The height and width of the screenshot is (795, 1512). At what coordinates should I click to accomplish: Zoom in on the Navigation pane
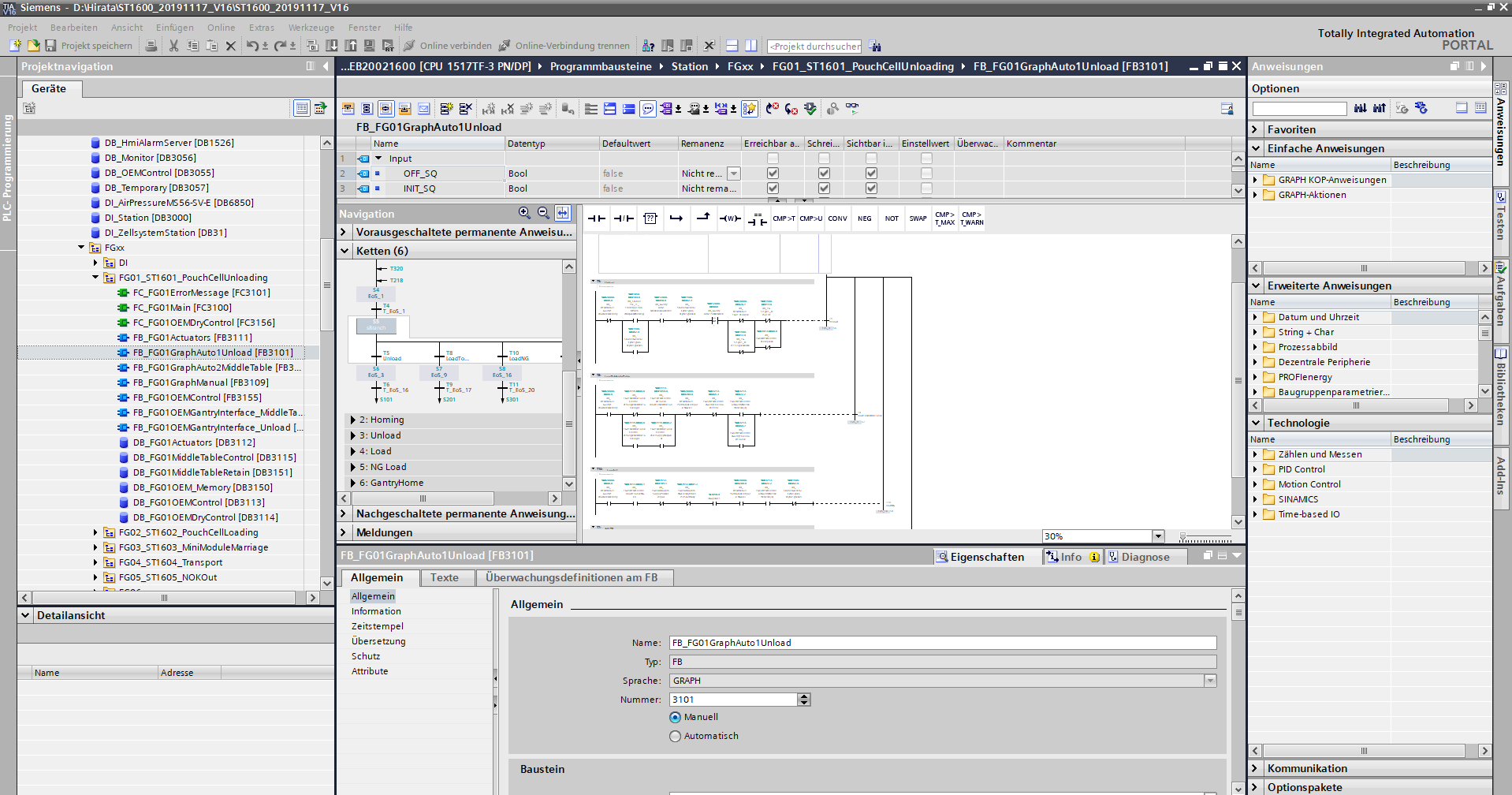pos(524,213)
